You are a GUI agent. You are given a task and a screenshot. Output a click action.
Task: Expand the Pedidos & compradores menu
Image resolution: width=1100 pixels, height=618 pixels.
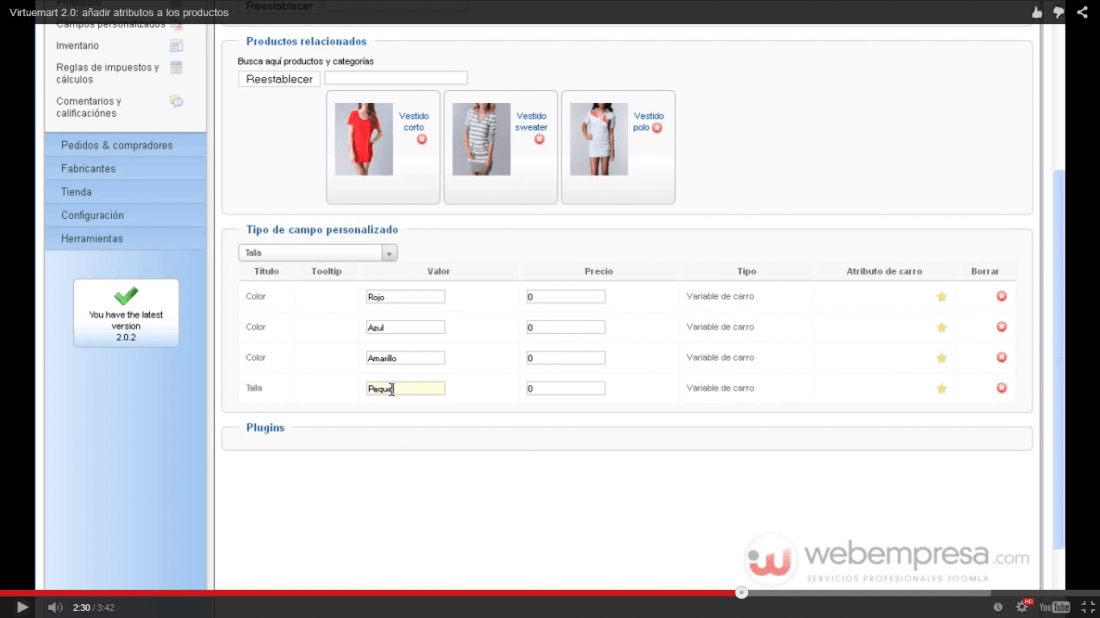(x=126, y=145)
